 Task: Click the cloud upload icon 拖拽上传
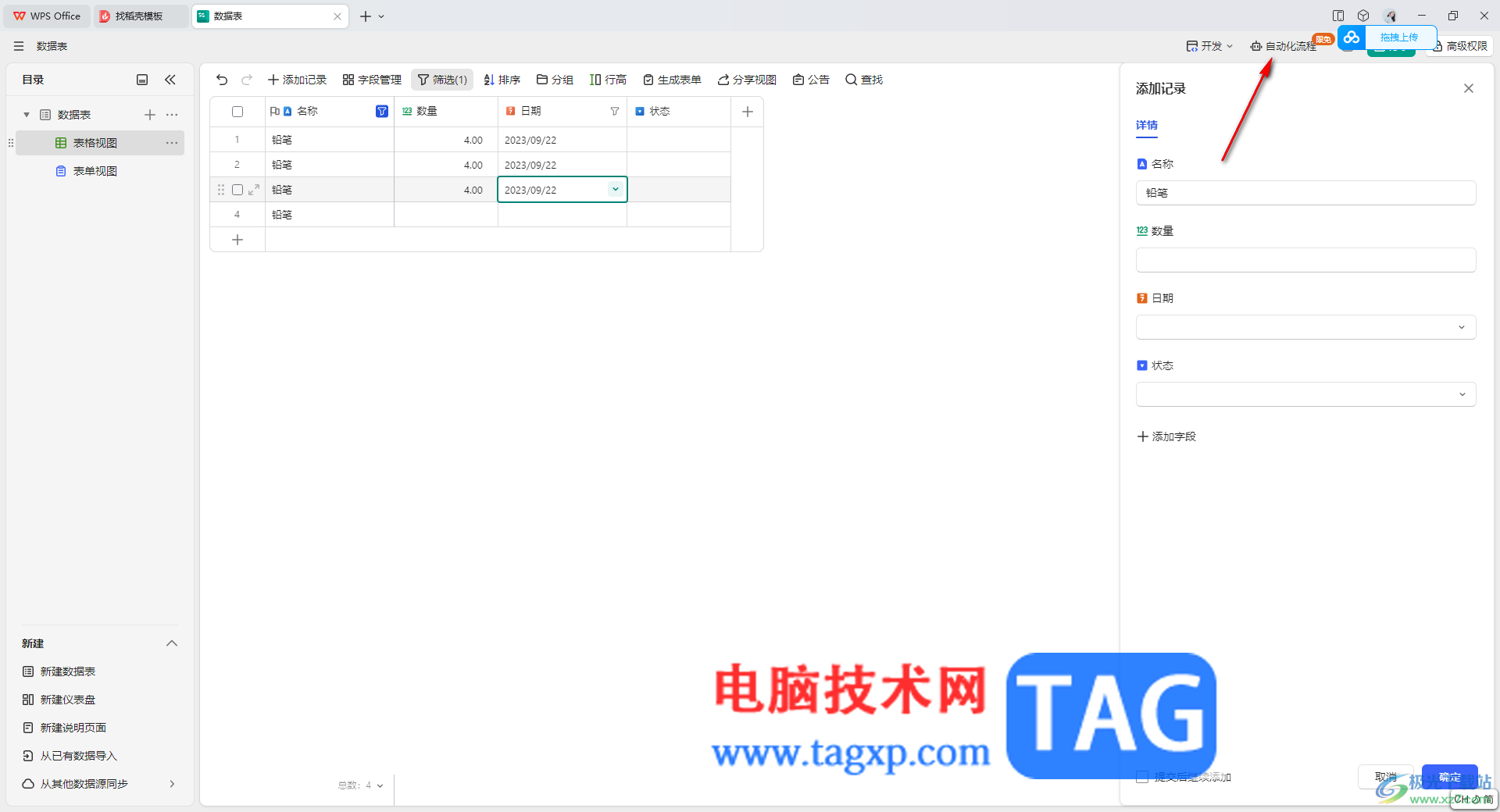(x=1352, y=37)
